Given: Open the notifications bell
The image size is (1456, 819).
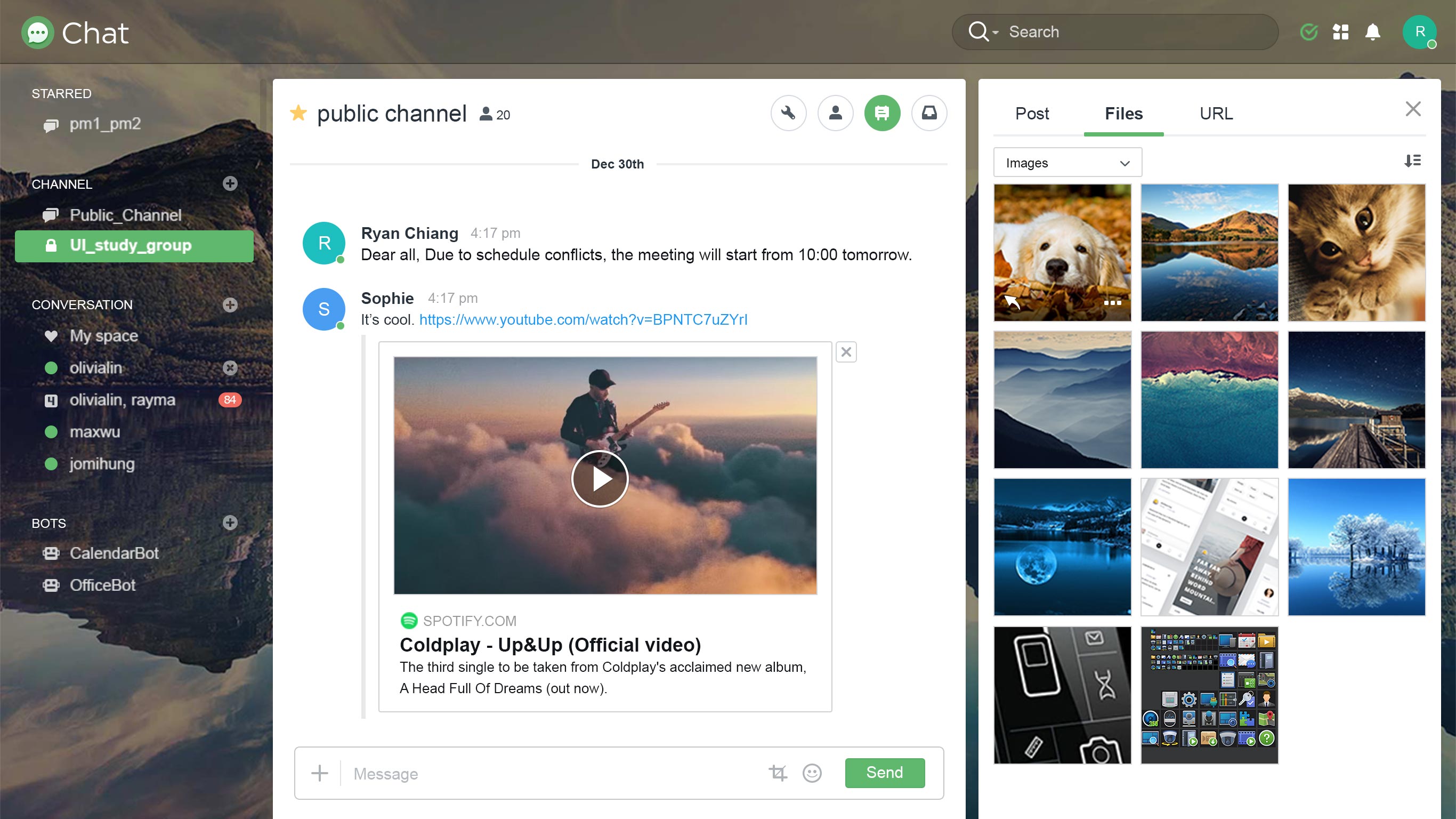Looking at the screenshot, I should tap(1373, 31).
